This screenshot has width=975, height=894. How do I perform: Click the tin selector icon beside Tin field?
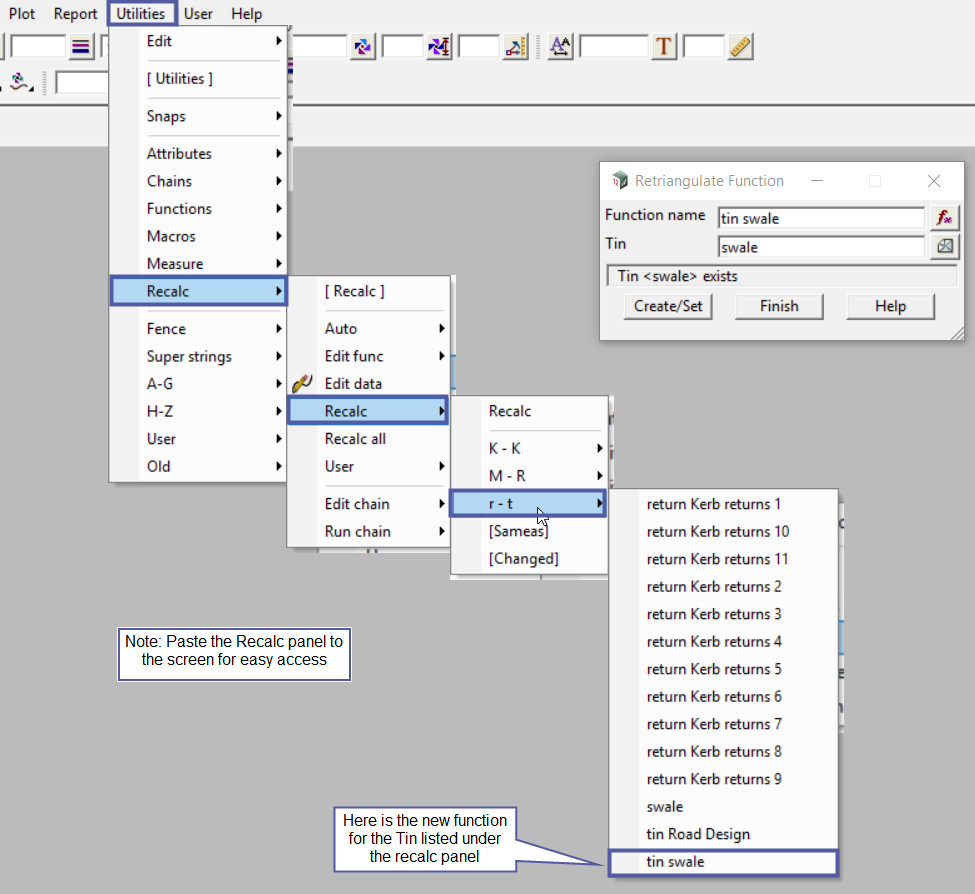[x=943, y=246]
